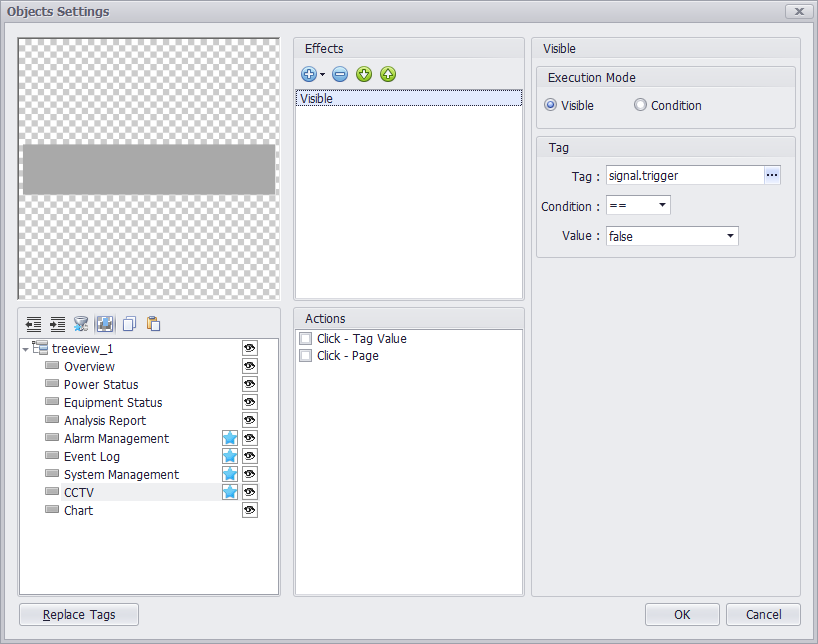Click the blue star on CCTV row

pos(230,492)
